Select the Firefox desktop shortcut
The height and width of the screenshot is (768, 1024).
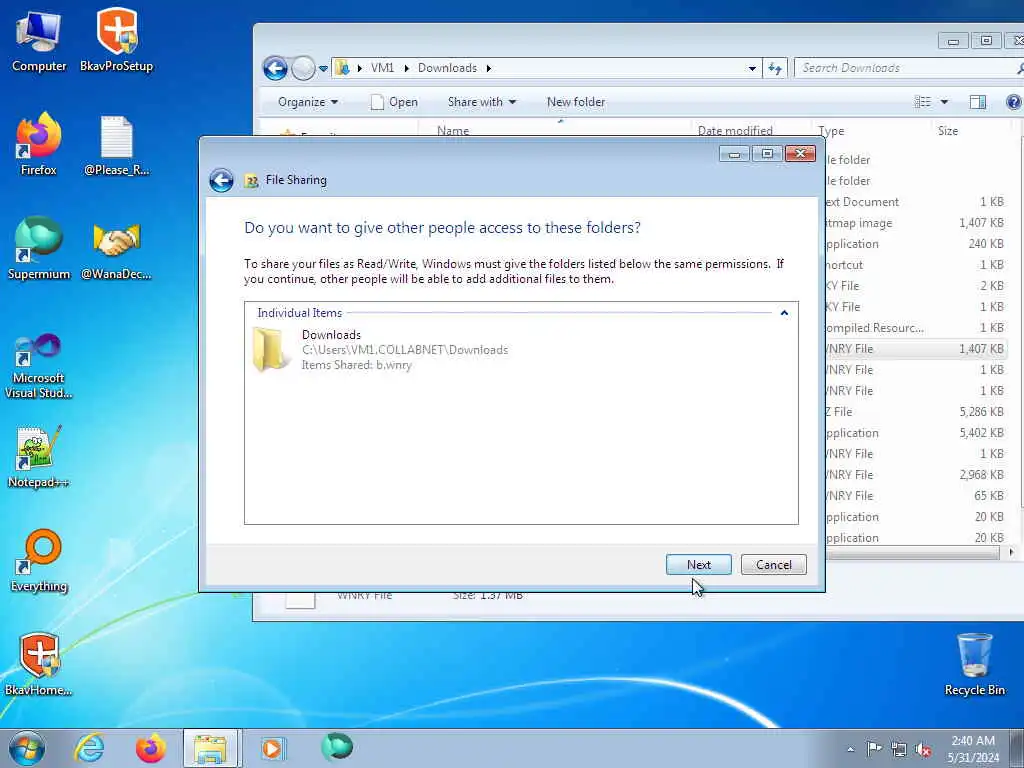coord(39,145)
